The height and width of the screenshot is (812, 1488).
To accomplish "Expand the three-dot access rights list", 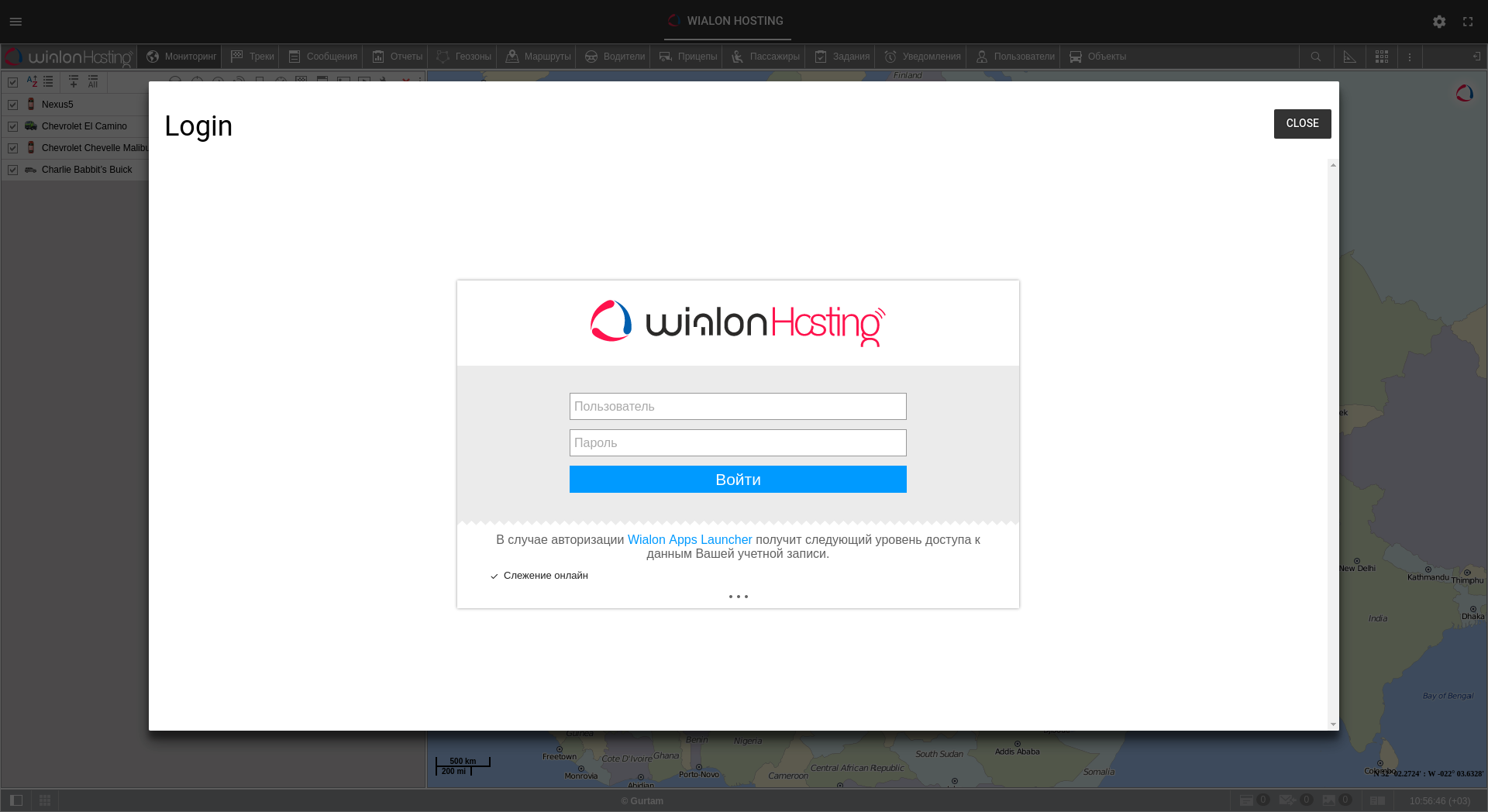I will (738, 597).
